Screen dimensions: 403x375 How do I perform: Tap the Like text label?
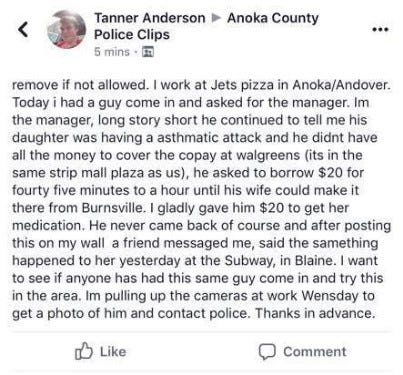pyautogui.click(x=113, y=352)
